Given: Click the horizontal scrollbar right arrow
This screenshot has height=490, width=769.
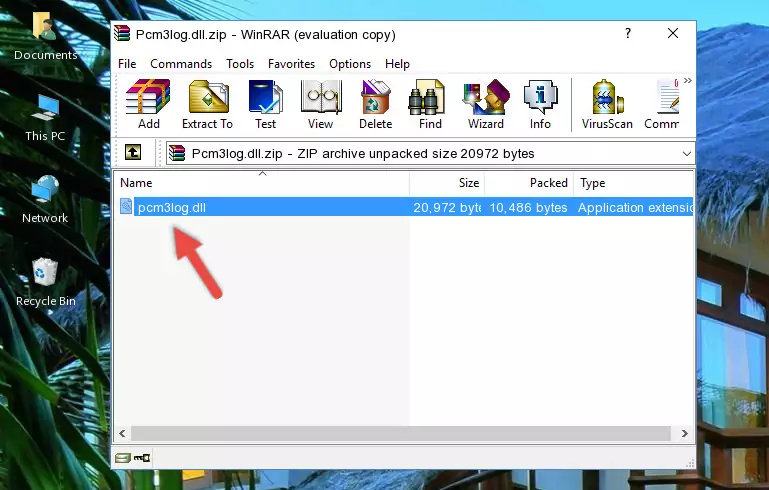Looking at the screenshot, I should click(684, 433).
